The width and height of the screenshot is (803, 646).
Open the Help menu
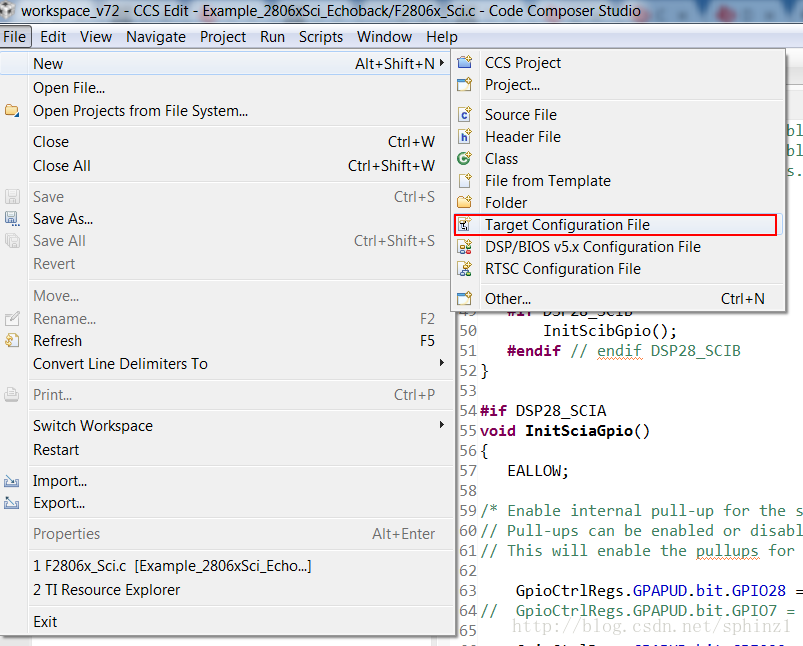(x=441, y=37)
